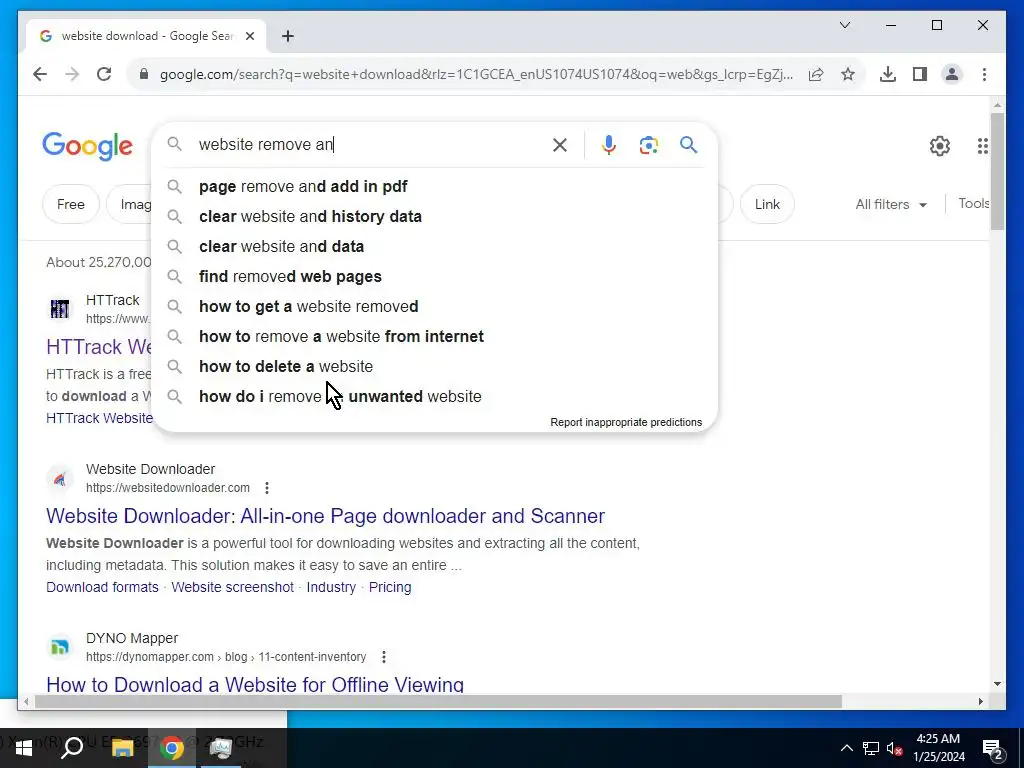Choose suggestion 'clear website and data'
1024x768 pixels.
pos(434,247)
